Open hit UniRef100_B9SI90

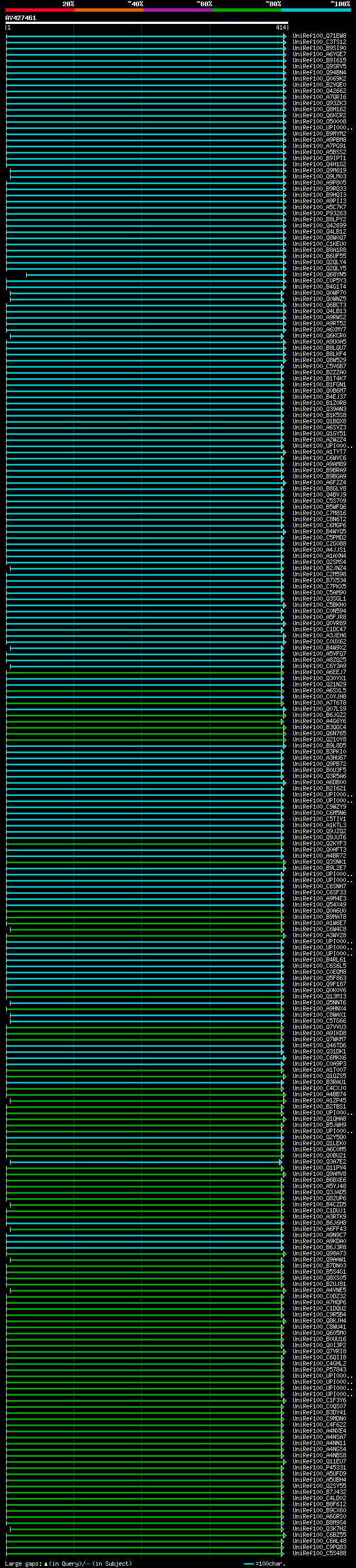319,48
